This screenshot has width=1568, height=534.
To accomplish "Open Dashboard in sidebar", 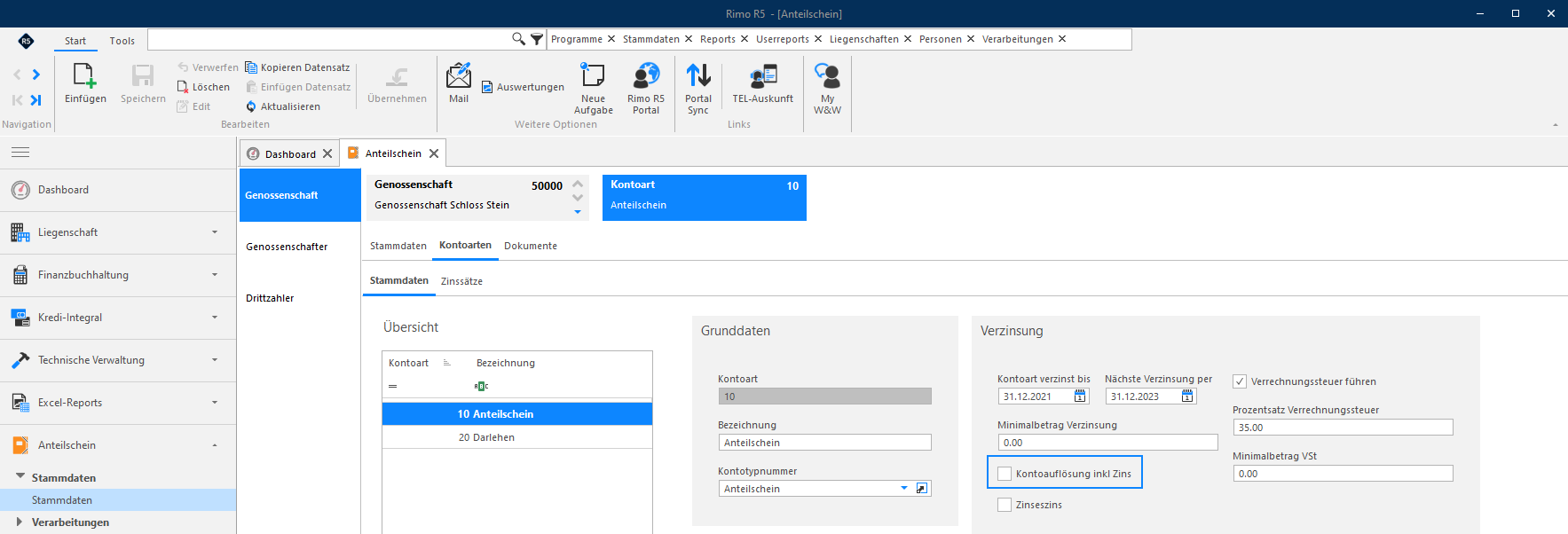I will [118, 190].
